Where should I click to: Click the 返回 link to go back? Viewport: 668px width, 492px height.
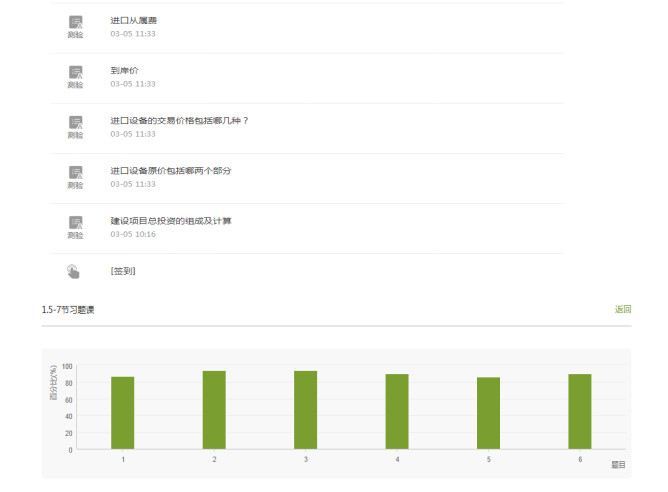click(622, 310)
